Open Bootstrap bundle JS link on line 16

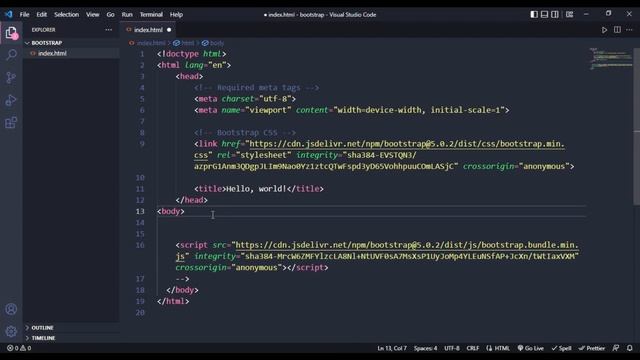(x=407, y=245)
